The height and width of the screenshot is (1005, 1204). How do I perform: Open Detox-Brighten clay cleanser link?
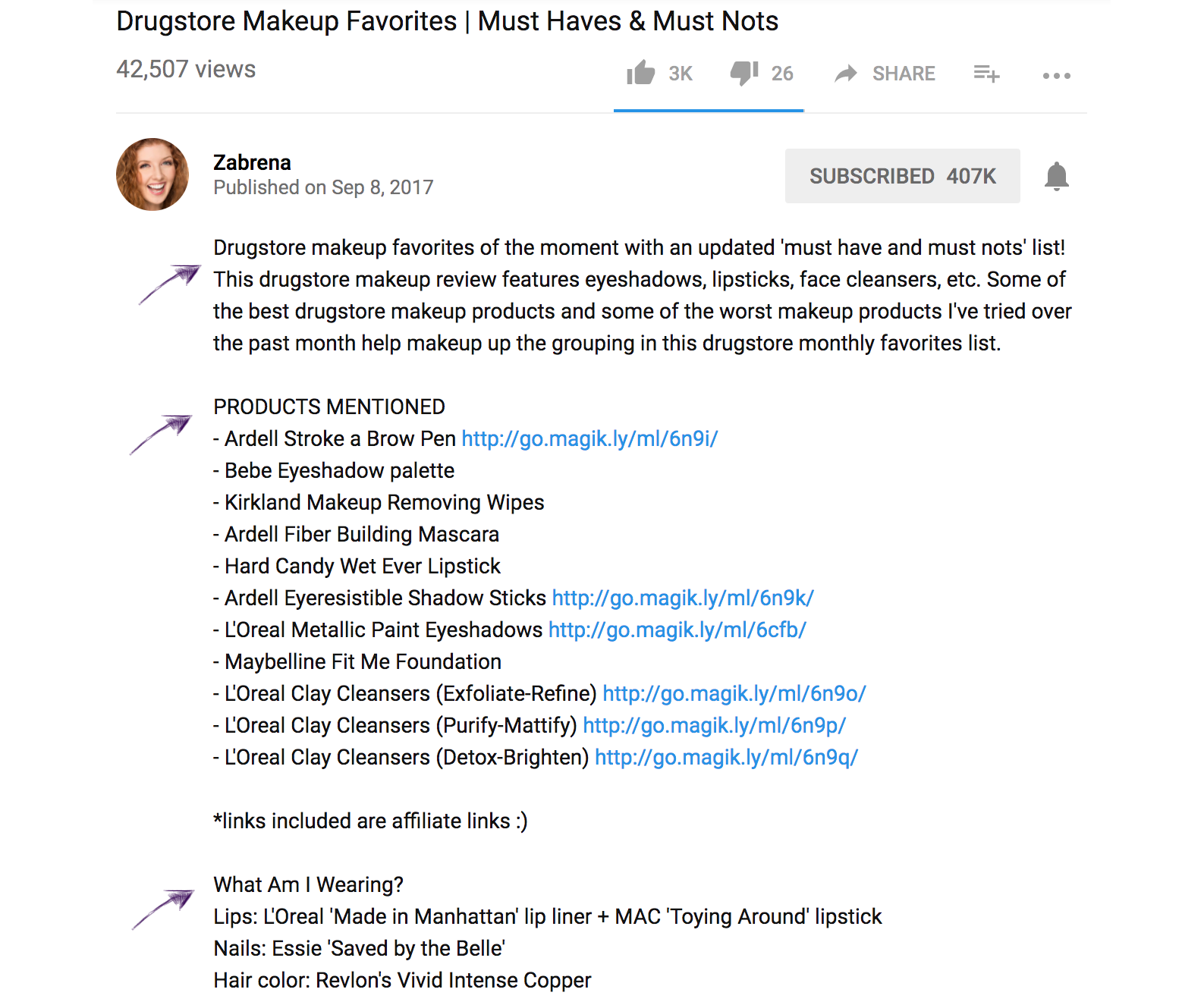tap(727, 757)
